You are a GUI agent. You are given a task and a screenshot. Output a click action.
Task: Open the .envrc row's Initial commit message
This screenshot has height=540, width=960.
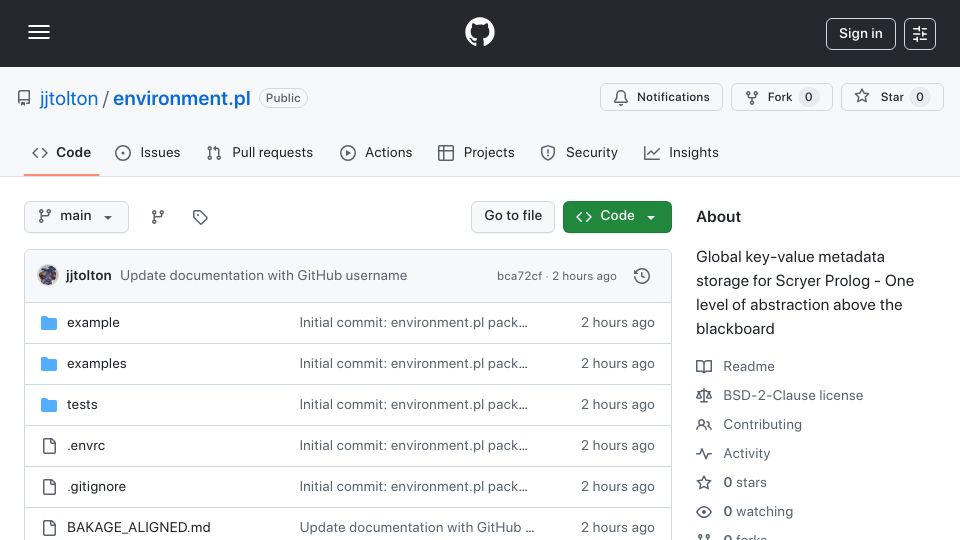(x=413, y=446)
